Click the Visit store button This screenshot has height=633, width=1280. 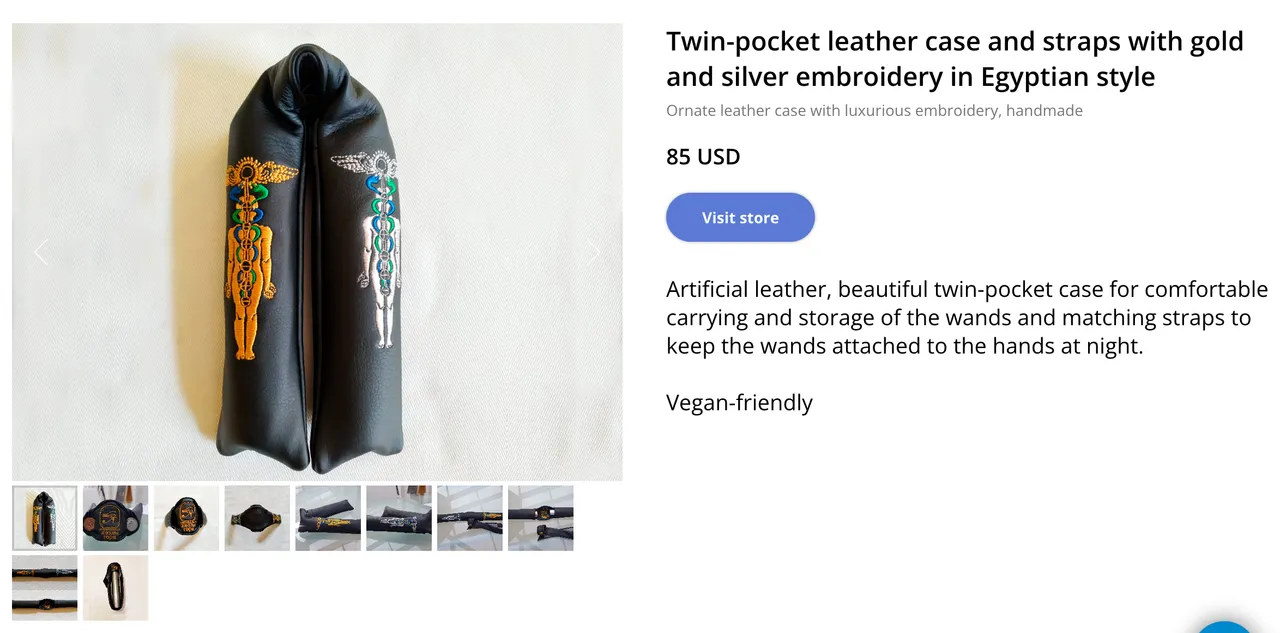pyautogui.click(x=740, y=218)
